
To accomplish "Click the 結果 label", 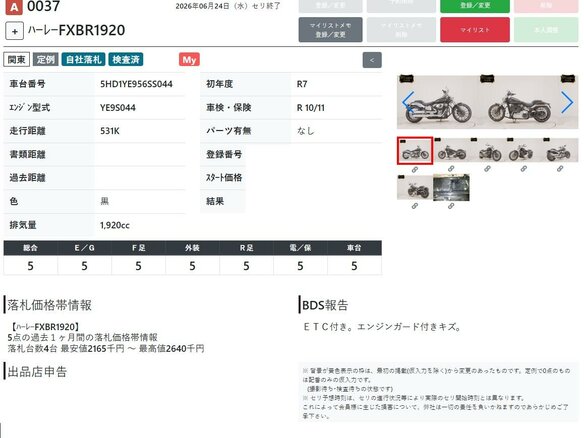I will tap(215, 201).
